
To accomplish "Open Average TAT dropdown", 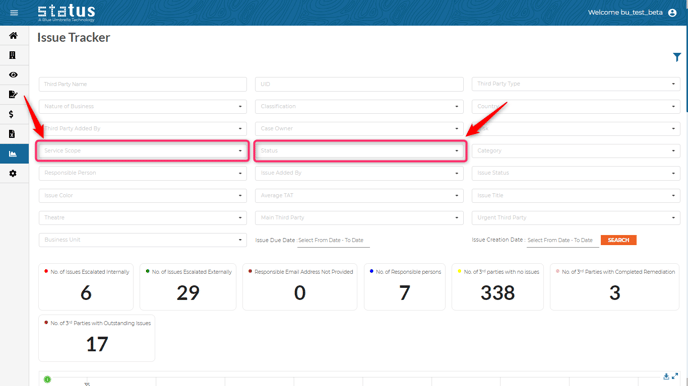I will pos(359,195).
